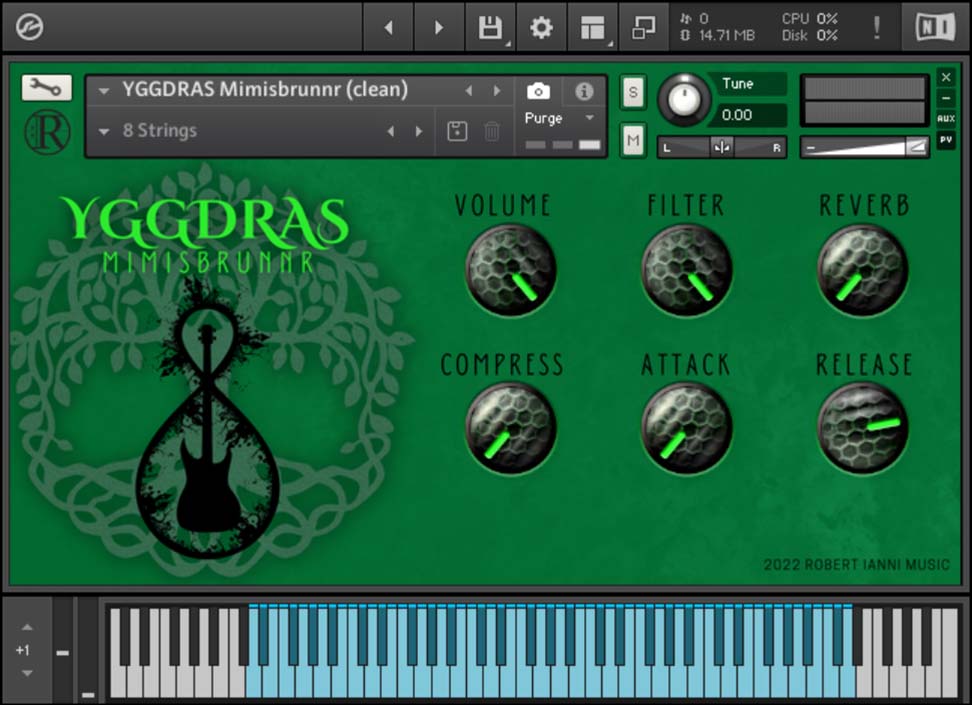Click the 14.71 MB memory readout
The image size is (972, 705).
pyautogui.click(x=727, y=35)
